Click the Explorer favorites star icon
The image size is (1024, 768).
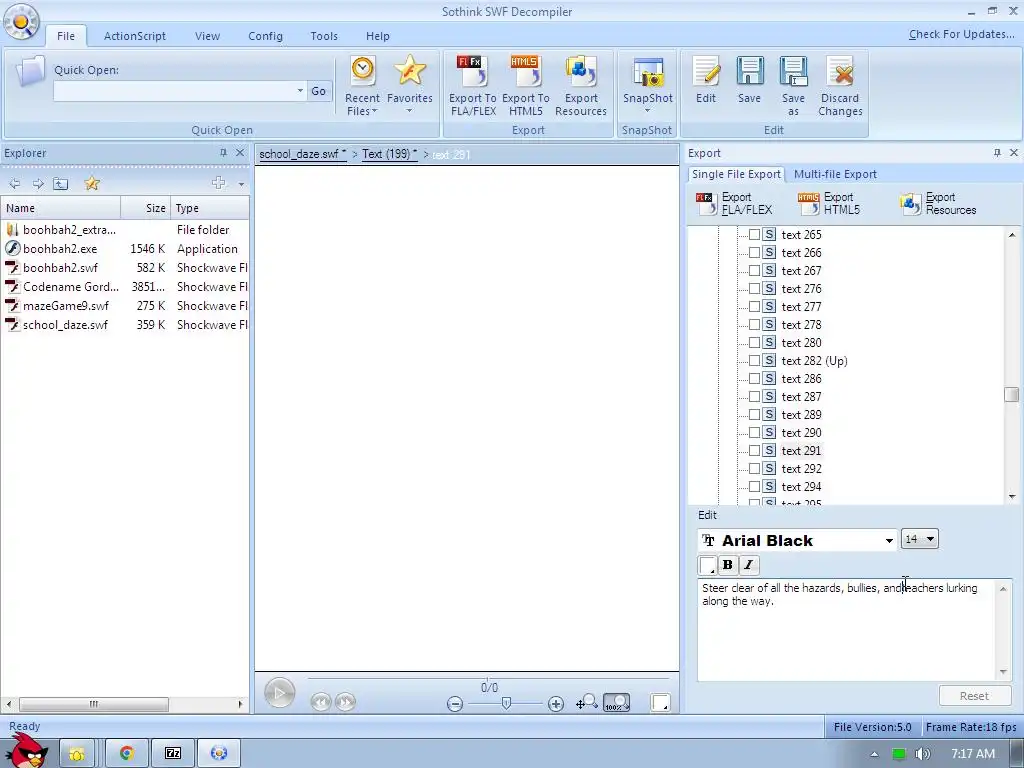pyautogui.click(x=92, y=184)
